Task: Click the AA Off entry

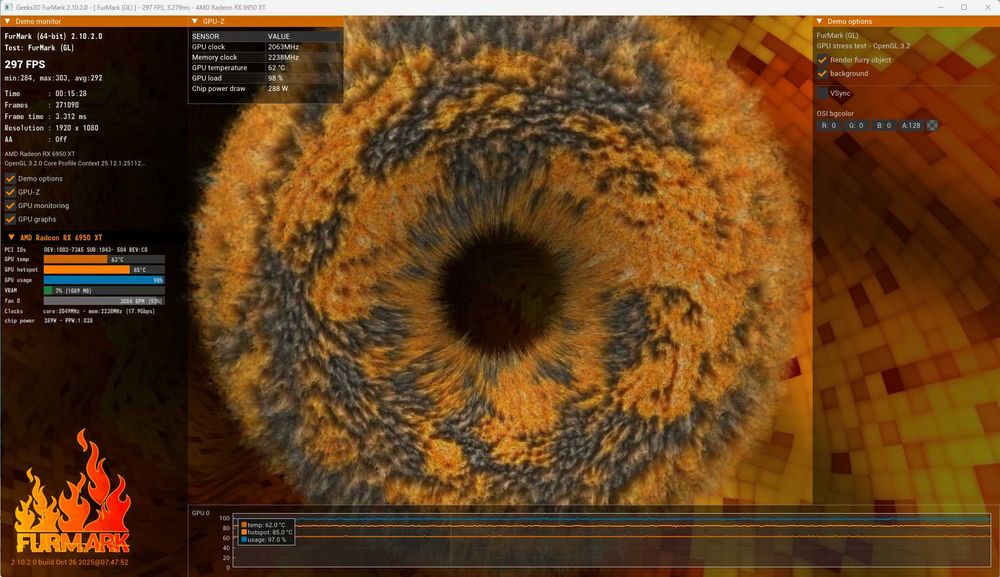Action: [x=36, y=139]
